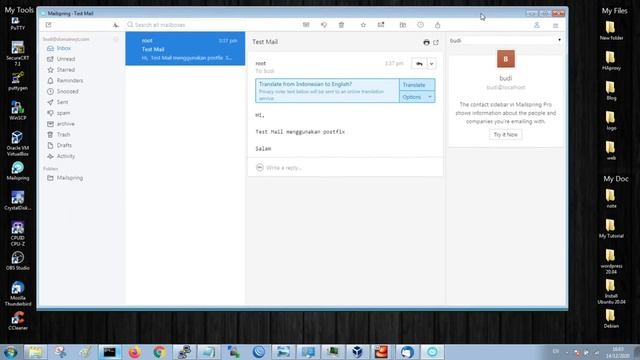Click the Try it Now button

(505, 135)
